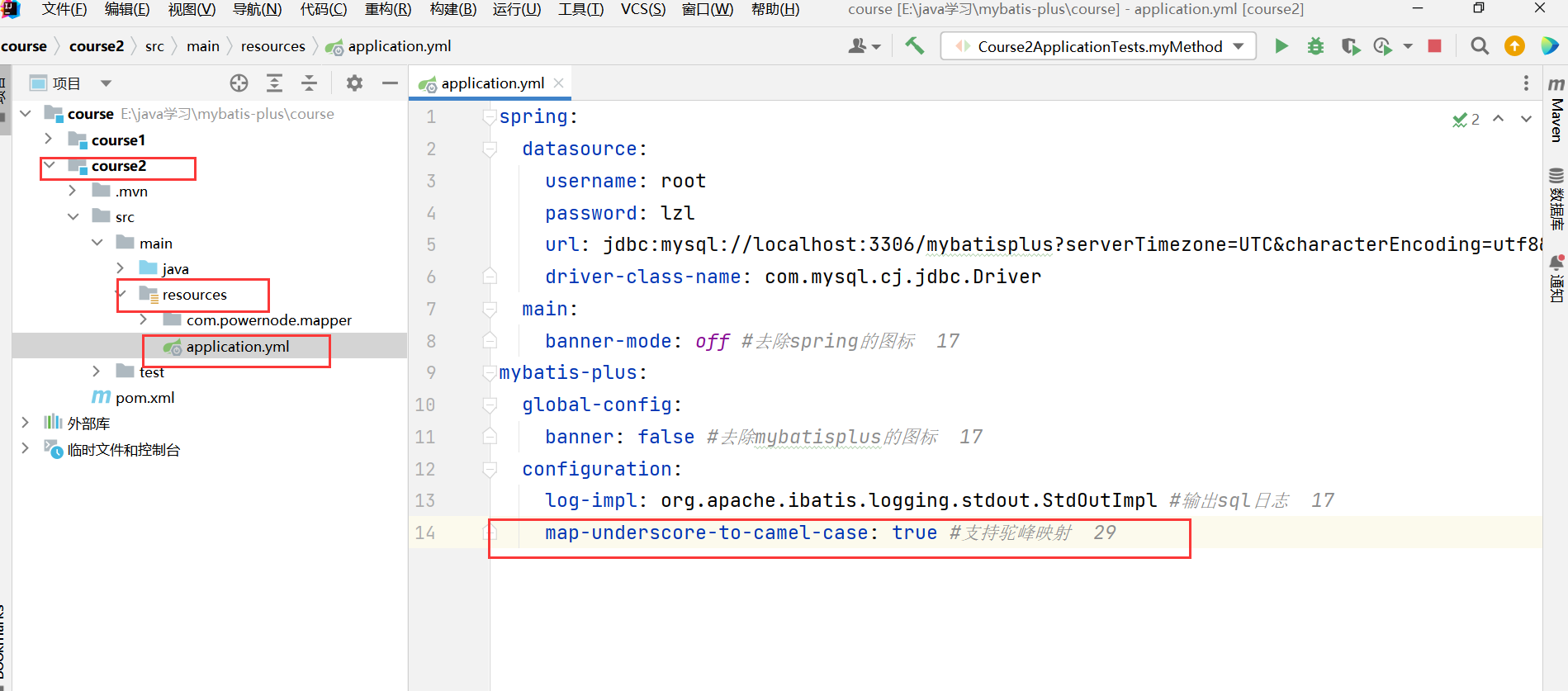1568x691 pixels.
Task: Click resources in the breadcrumb path
Action: tap(273, 46)
